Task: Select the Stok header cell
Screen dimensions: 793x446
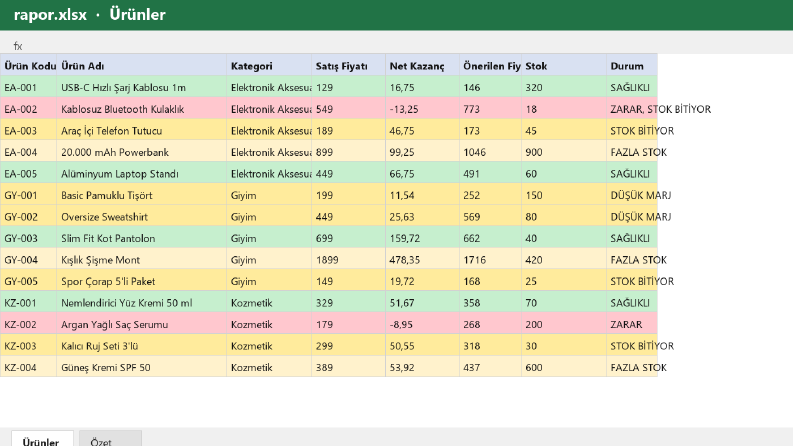Action: pyautogui.click(x=564, y=65)
